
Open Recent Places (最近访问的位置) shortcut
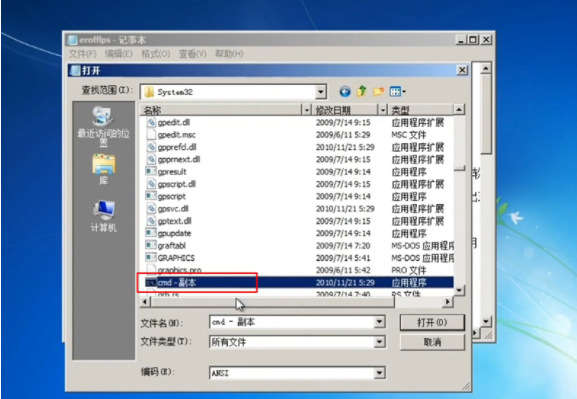pyautogui.click(x=103, y=126)
